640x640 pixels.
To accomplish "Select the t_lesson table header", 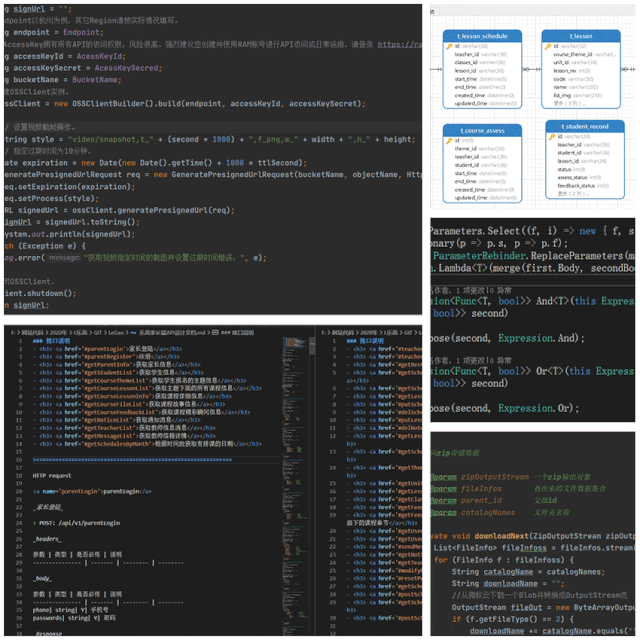I will point(581,36).
